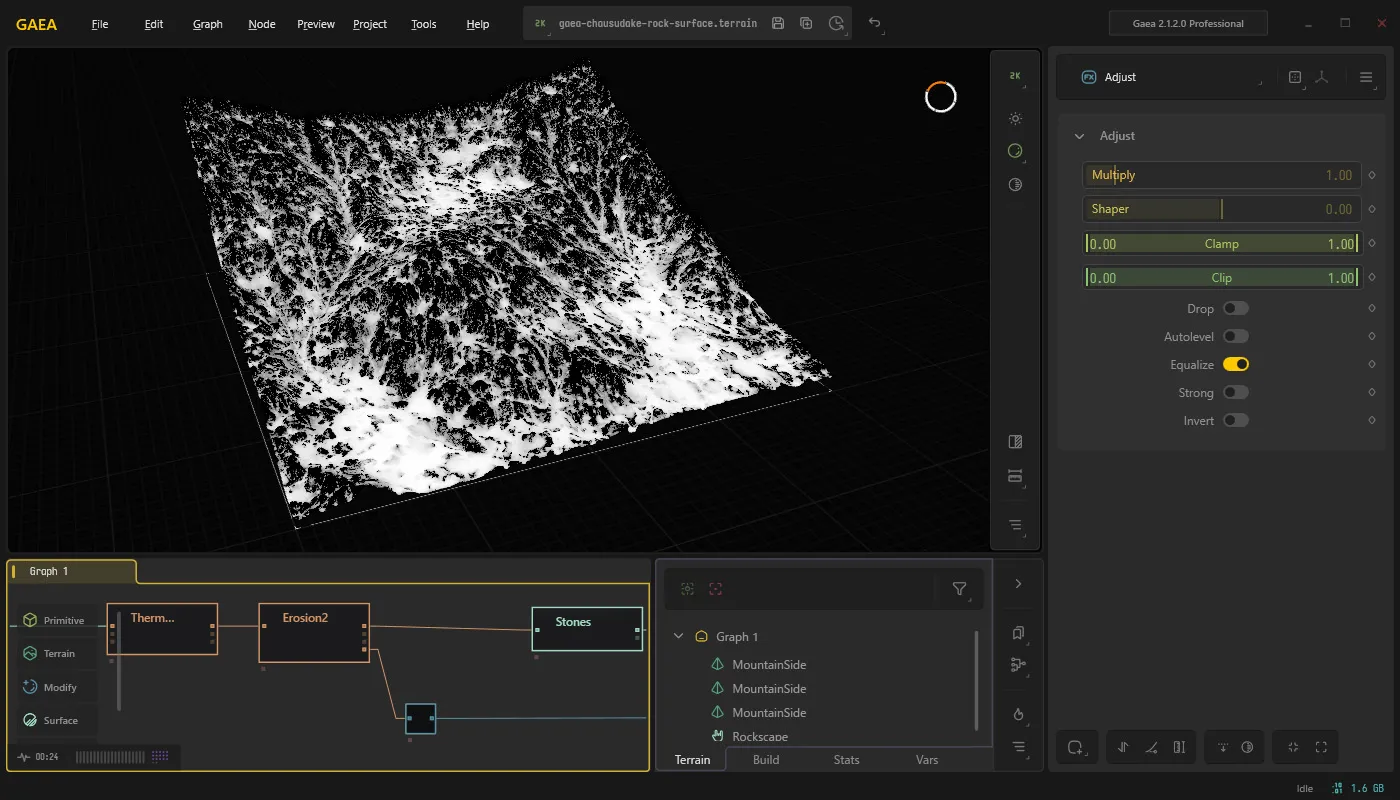Collapse the Graph 1 tree group
This screenshot has height=800, width=1400.
point(679,636)
